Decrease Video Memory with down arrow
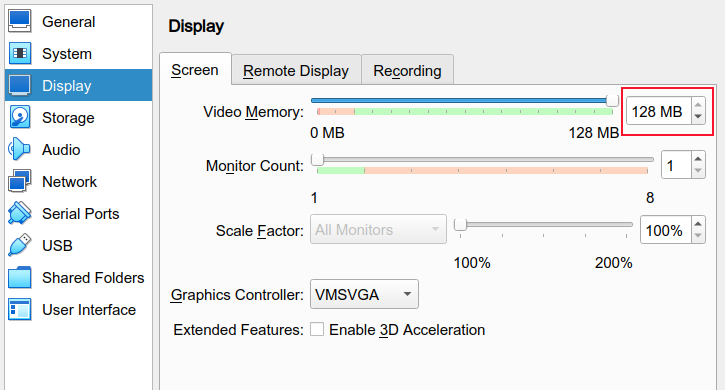Image resolution: width=725 pixels, height=390 pixels. coord(698,117)
